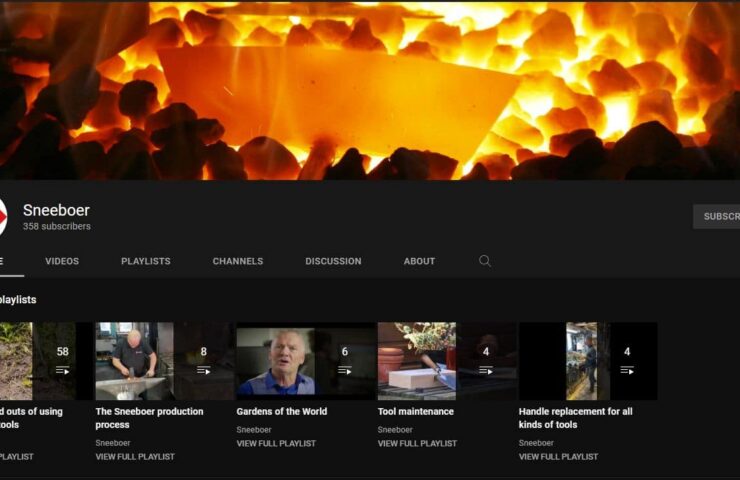View full playlist for Tool maintenance
Image resolution: width=740 pixels, height=480 pixels.
(x=417, y=444)
